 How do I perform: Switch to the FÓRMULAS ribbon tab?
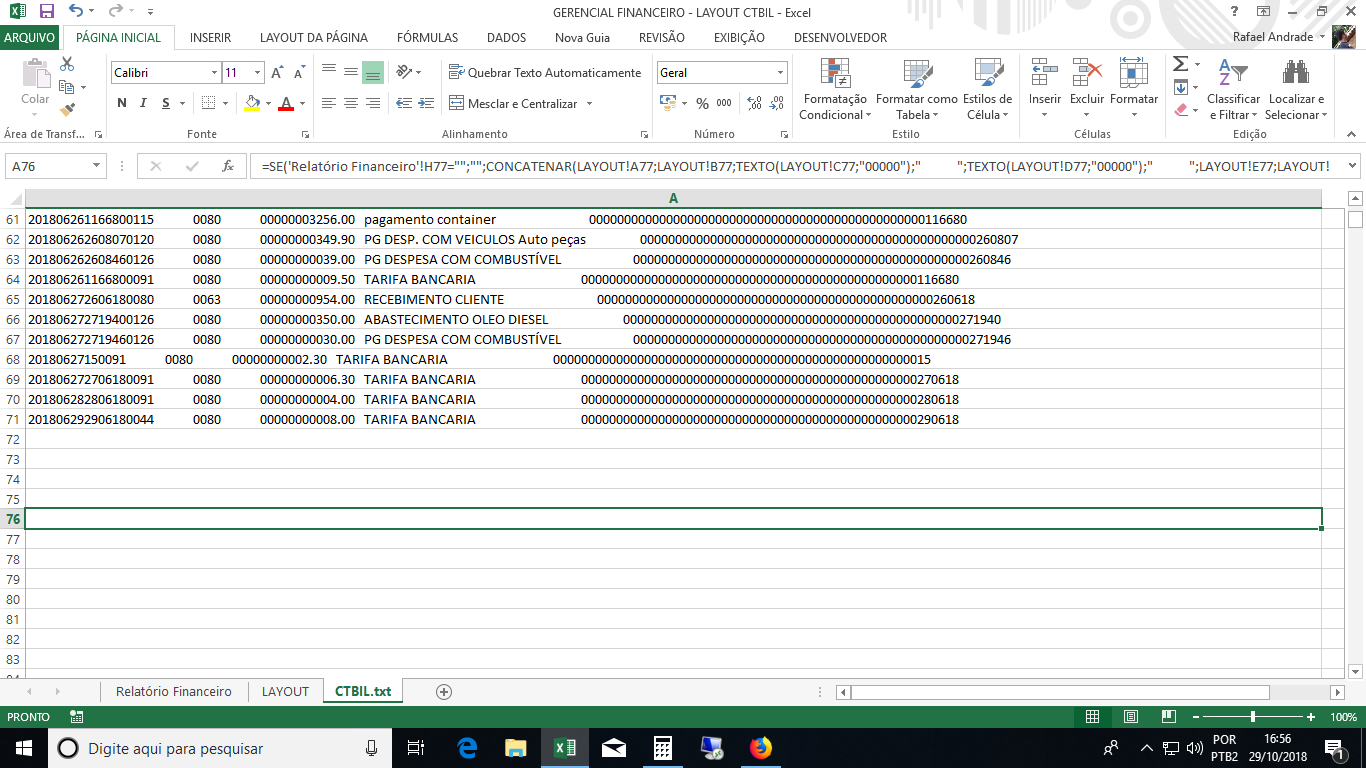(427, 38)
